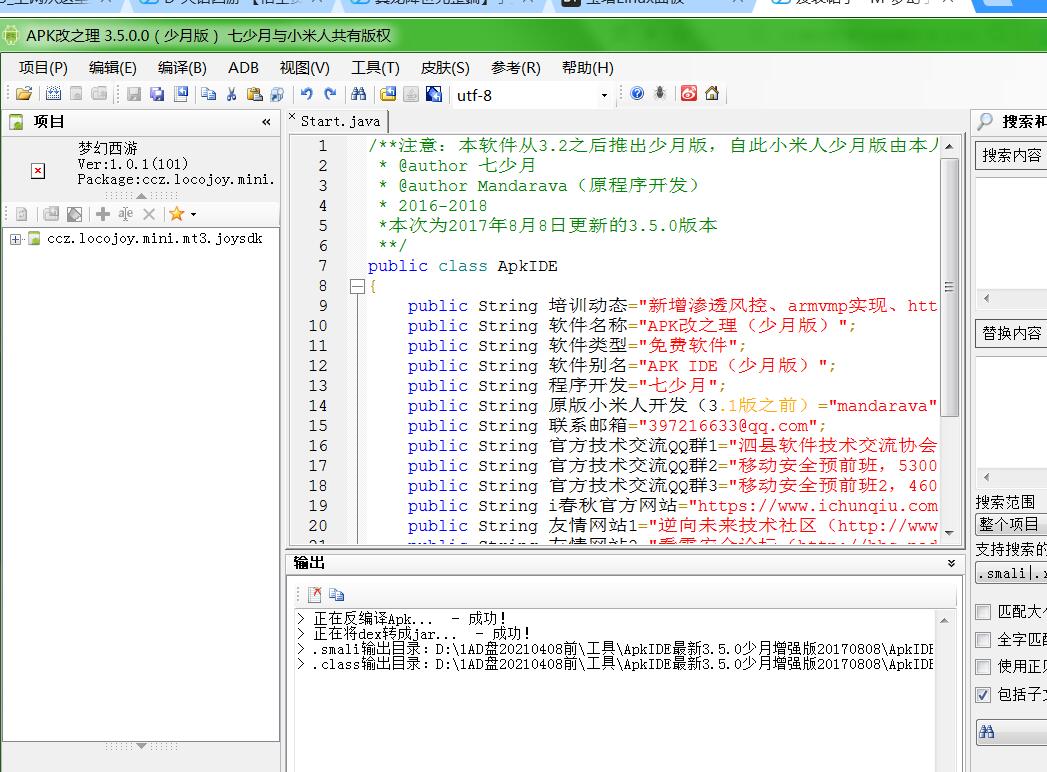
Task: Click the Undo arrow icon
Action: click(x=306, y=94)
